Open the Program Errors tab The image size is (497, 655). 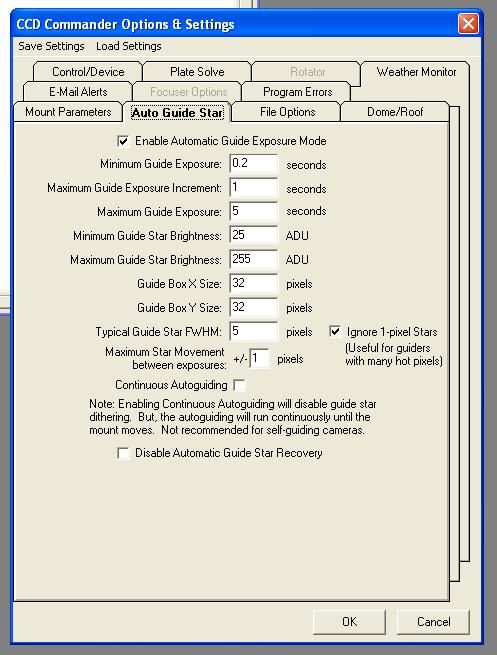[x=297, y=92]
